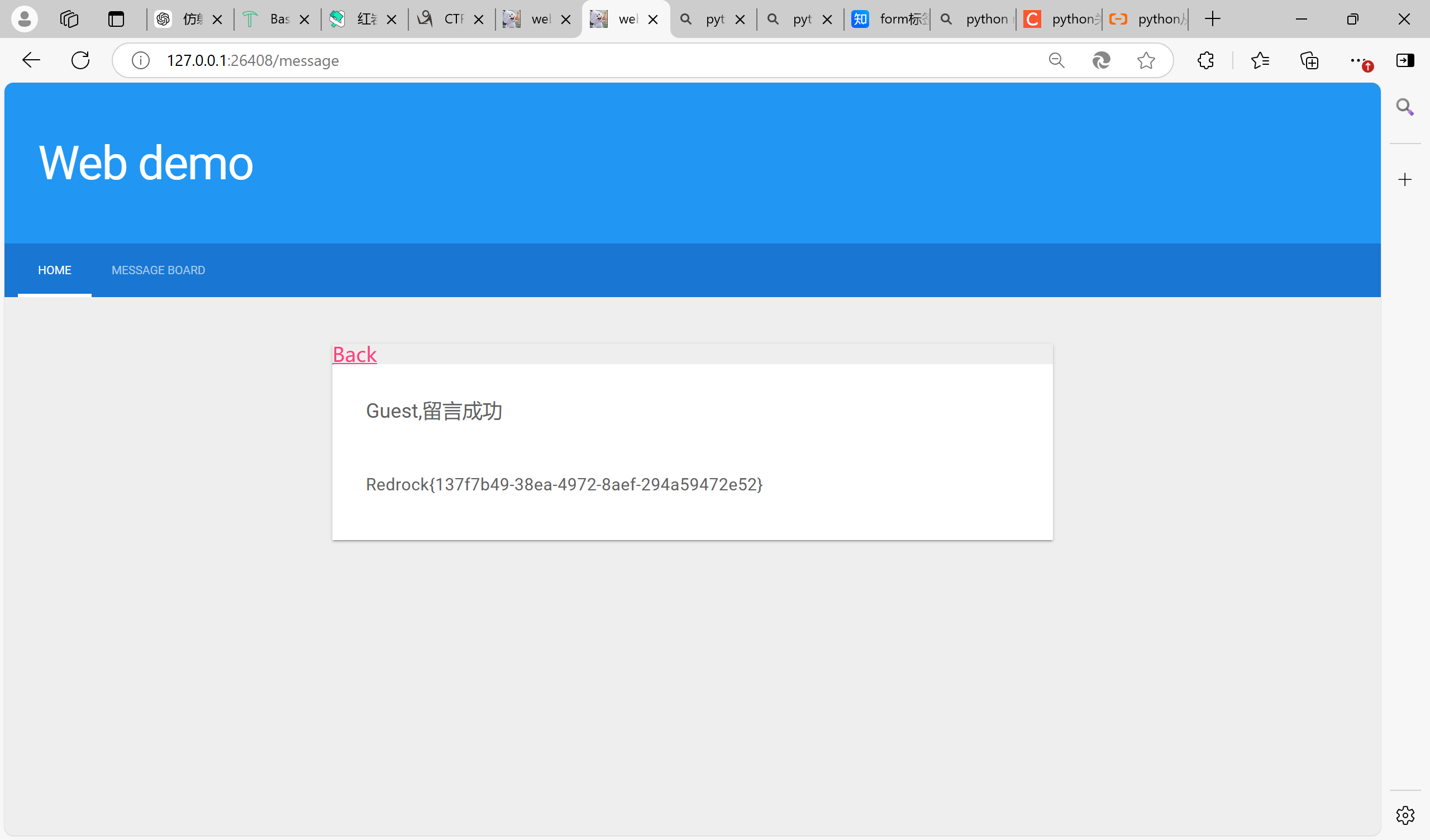Click sidebar plus to add app
This screenshot has width=1430, height=840.
pos(1405,180)
